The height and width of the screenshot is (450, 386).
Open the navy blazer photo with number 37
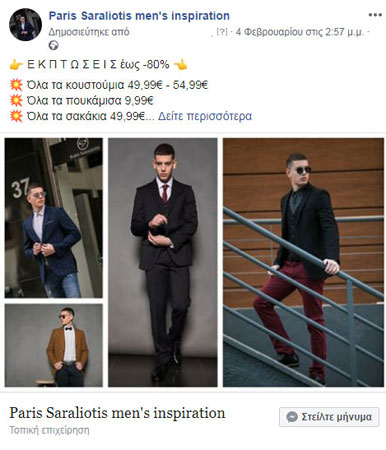54,218
